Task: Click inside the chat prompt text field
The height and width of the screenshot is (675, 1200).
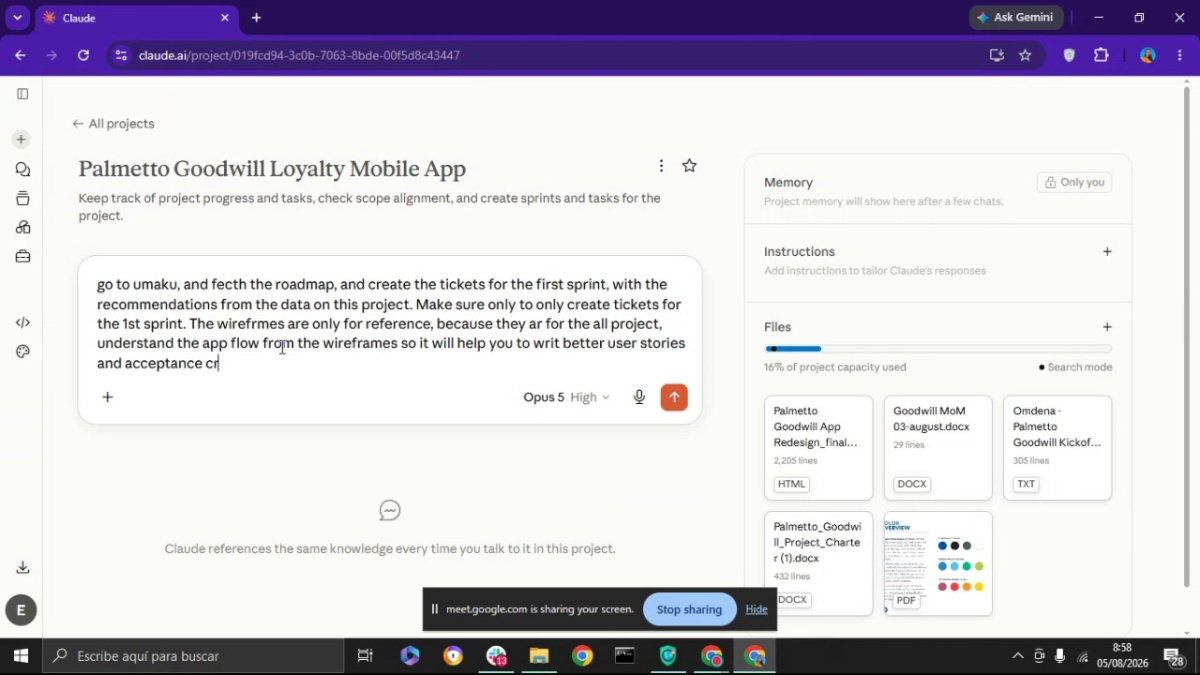Action: tap(390, 323)
